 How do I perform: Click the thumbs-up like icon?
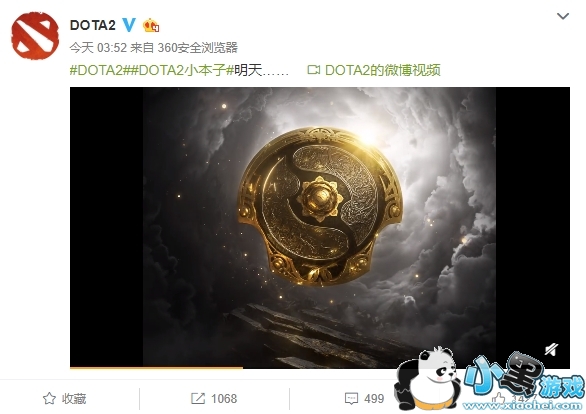point(498,398)
